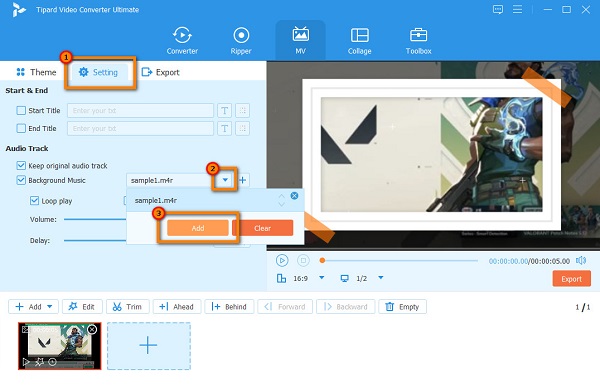Click the Trim button in toolbar

[x=127, y=306]
